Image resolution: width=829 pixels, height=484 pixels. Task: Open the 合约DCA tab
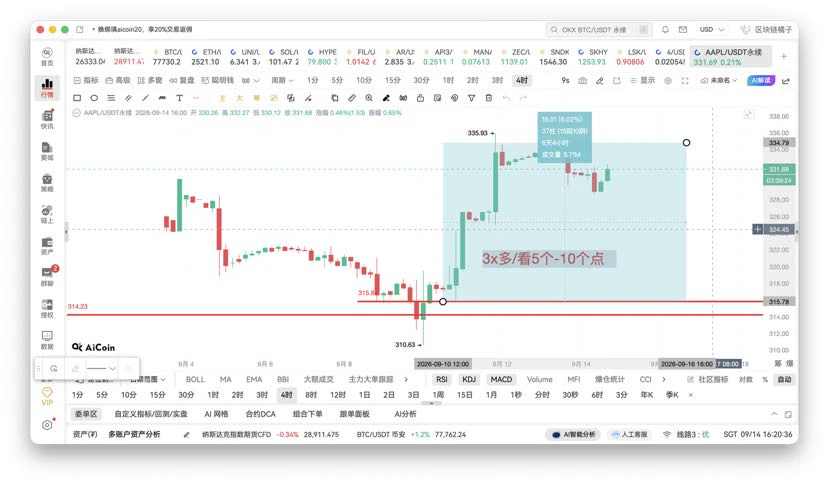point(260,414)
